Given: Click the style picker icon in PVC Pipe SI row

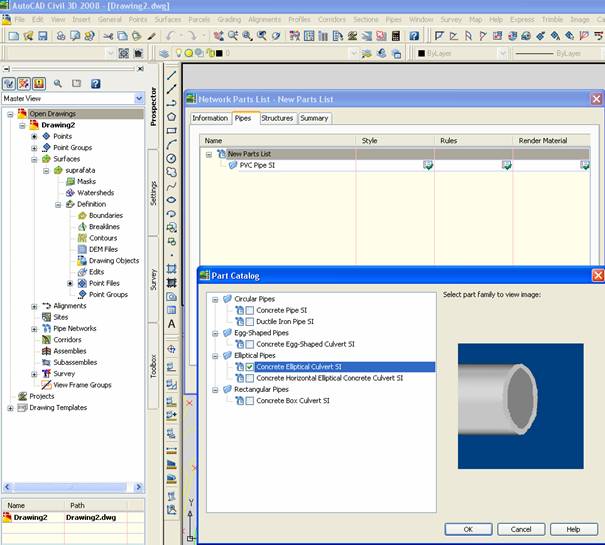Looking at the screenshot, I should pyautogui.click(x=428, y=165).
